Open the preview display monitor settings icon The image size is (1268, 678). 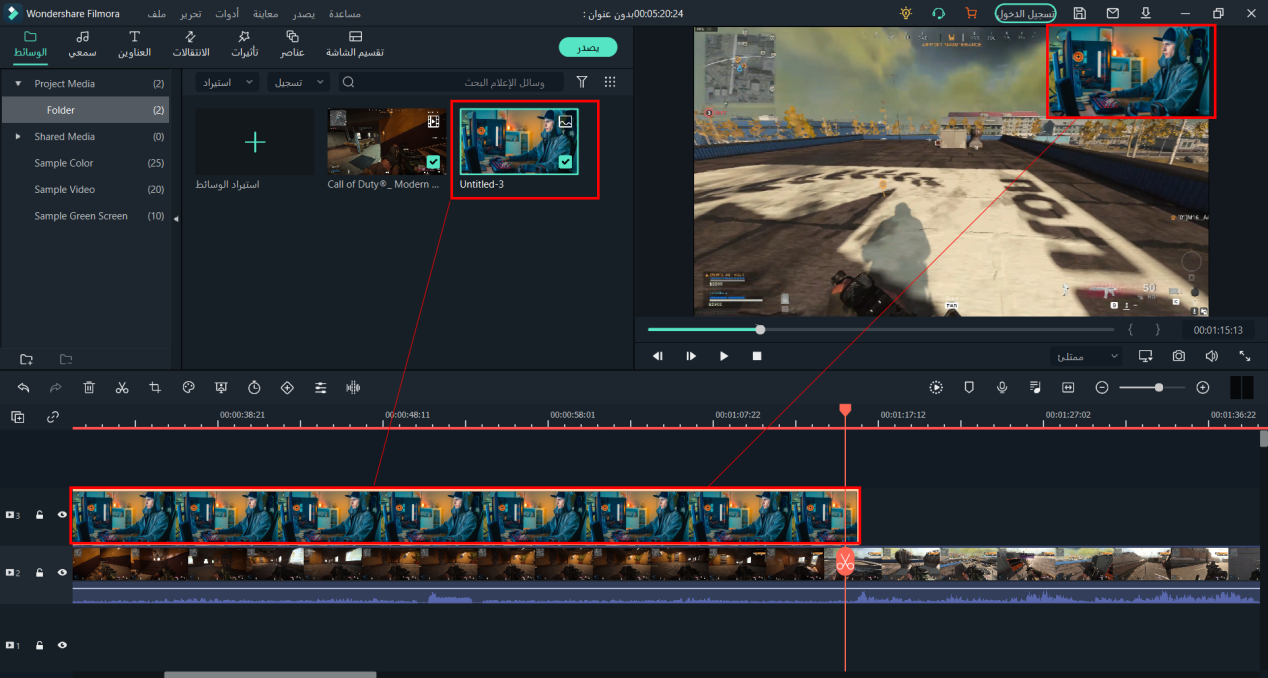click(1146, 356)
